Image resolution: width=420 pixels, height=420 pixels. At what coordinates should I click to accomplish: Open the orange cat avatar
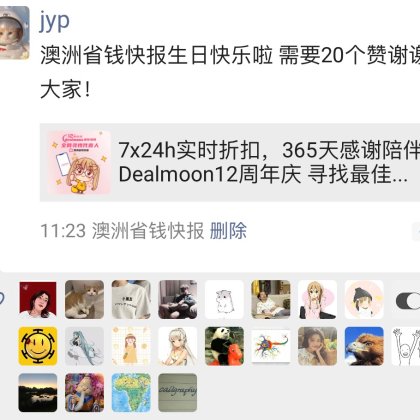pyautogui.click(x=84, y=300)
